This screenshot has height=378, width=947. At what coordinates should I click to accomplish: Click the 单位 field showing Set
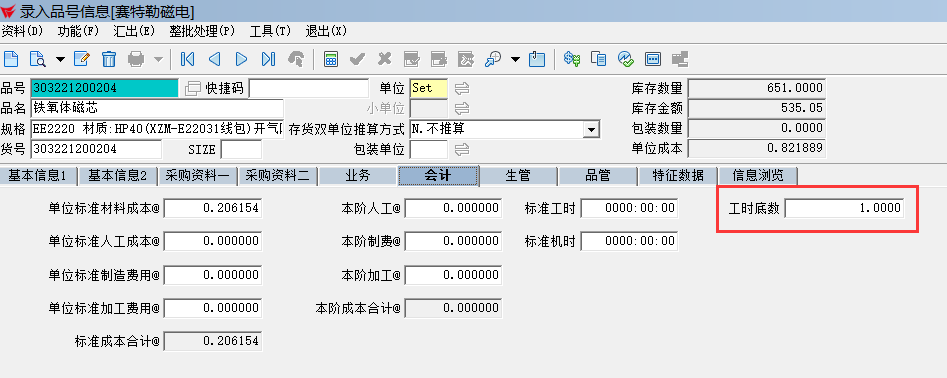[x=429, y=88]
